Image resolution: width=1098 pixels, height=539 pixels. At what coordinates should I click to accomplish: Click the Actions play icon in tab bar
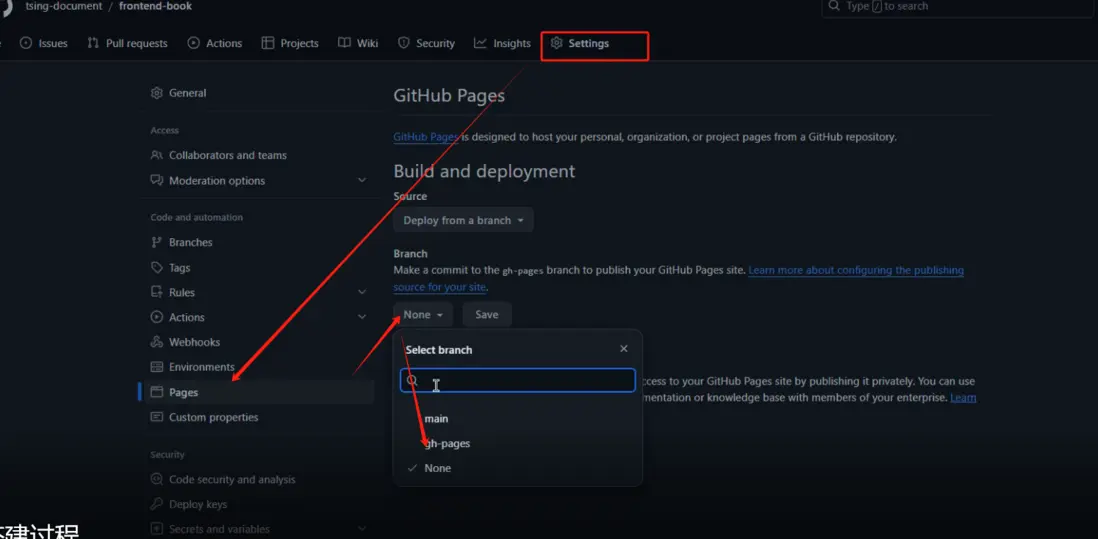point(193,43)
